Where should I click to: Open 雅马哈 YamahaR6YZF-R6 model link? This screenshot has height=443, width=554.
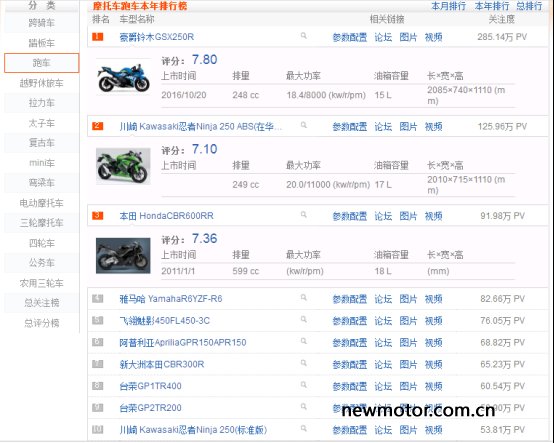coord(171,299)
